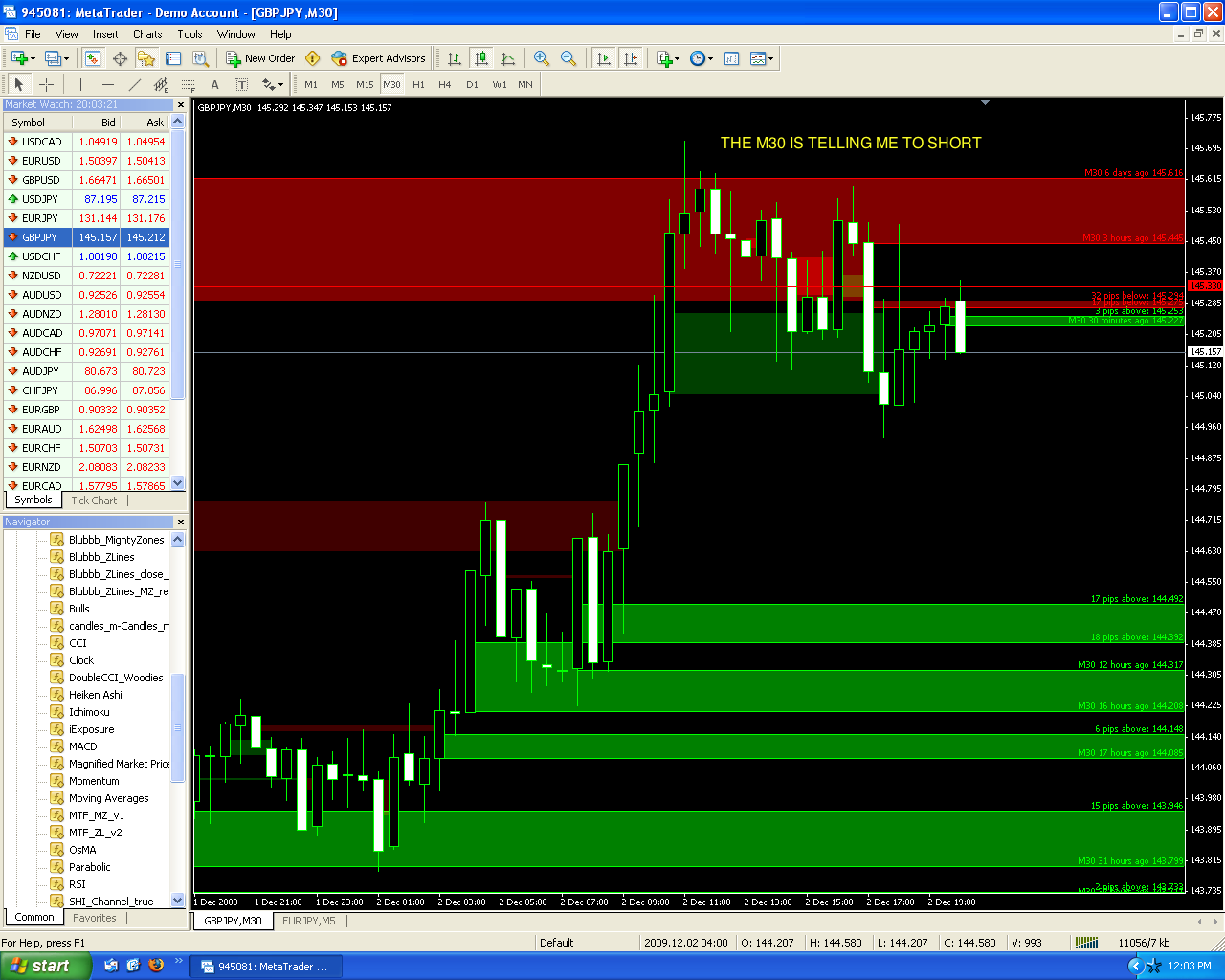Viewport: 1225px width, 980px height.
Task: Click the chart Properties icon
Action: pyautogui.click(x=732, y=58)
